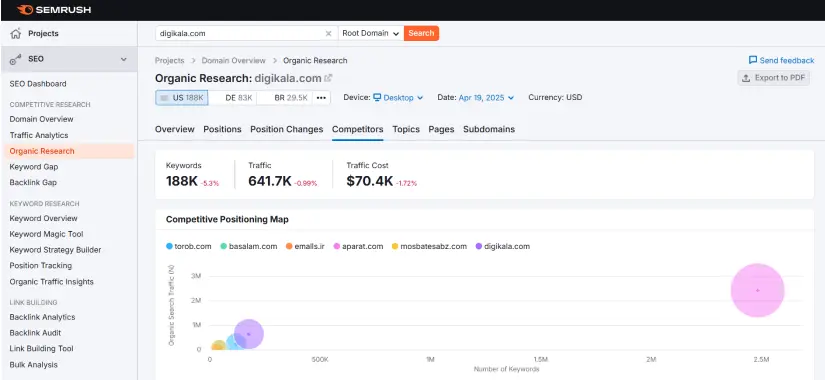Screen dimensions: 825x380
Task: Open external link icon beside digikala.com
Action: point(328,78)
